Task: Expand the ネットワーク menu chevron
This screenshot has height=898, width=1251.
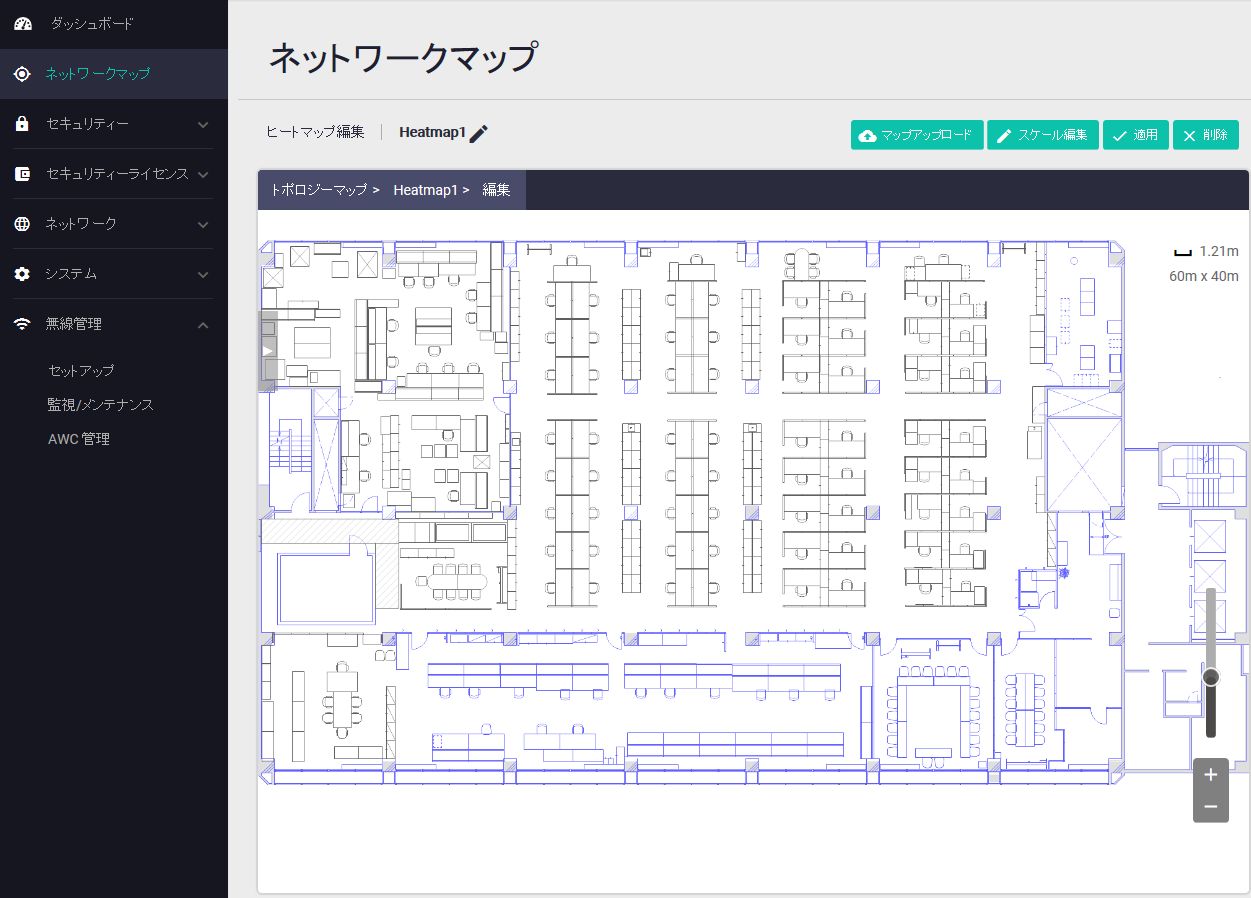Action: 203,225
